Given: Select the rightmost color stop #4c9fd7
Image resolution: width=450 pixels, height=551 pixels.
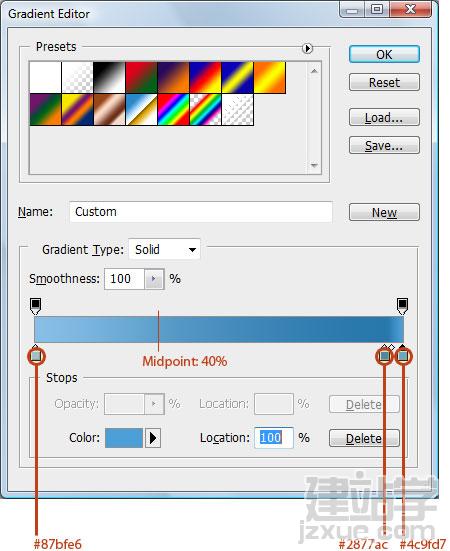Looking at the screenshot, I should (x=403, y=354).
